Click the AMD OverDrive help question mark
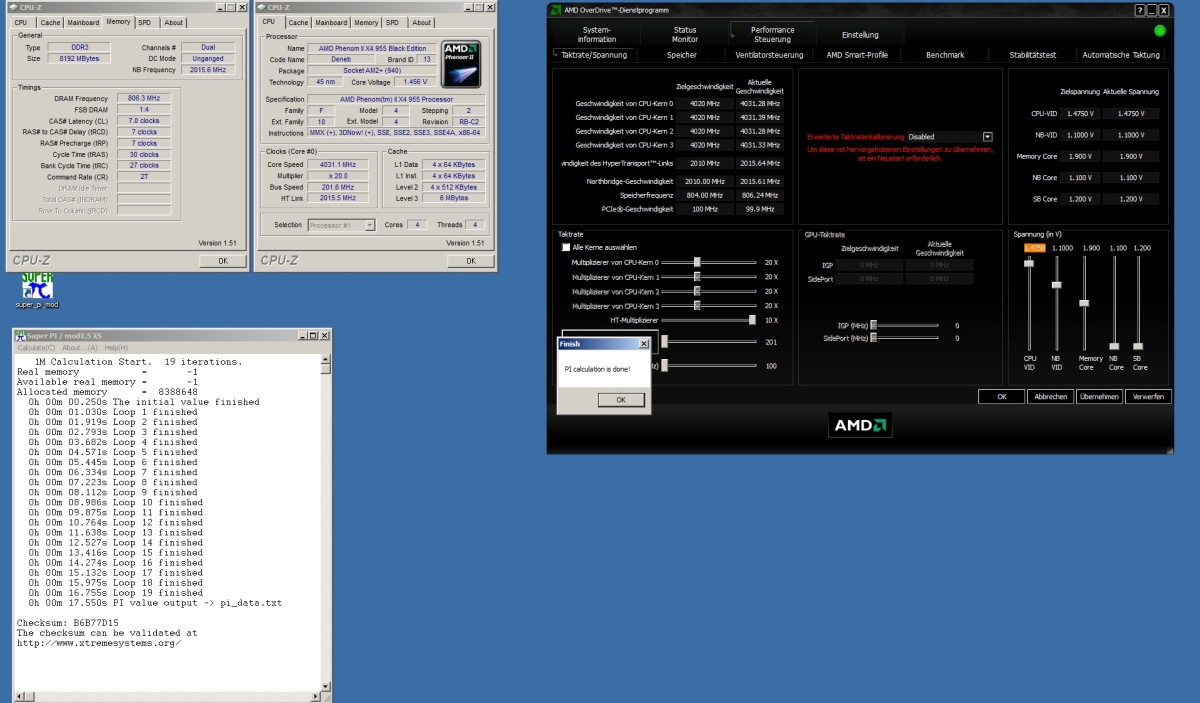The height and width of the screenshot is (703, 1200). 1140,10
